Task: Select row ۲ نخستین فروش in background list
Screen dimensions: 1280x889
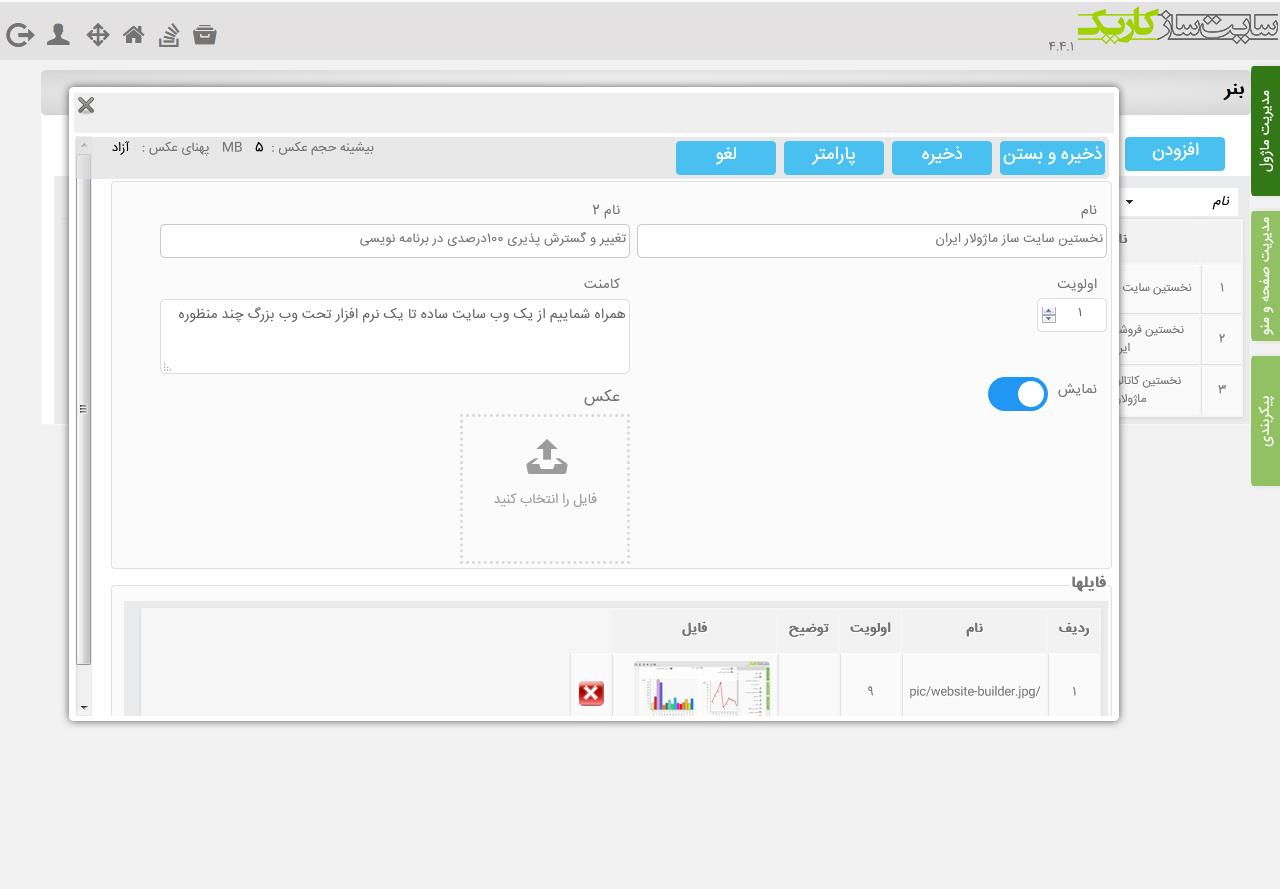Action: click(x=1180, y=338)
